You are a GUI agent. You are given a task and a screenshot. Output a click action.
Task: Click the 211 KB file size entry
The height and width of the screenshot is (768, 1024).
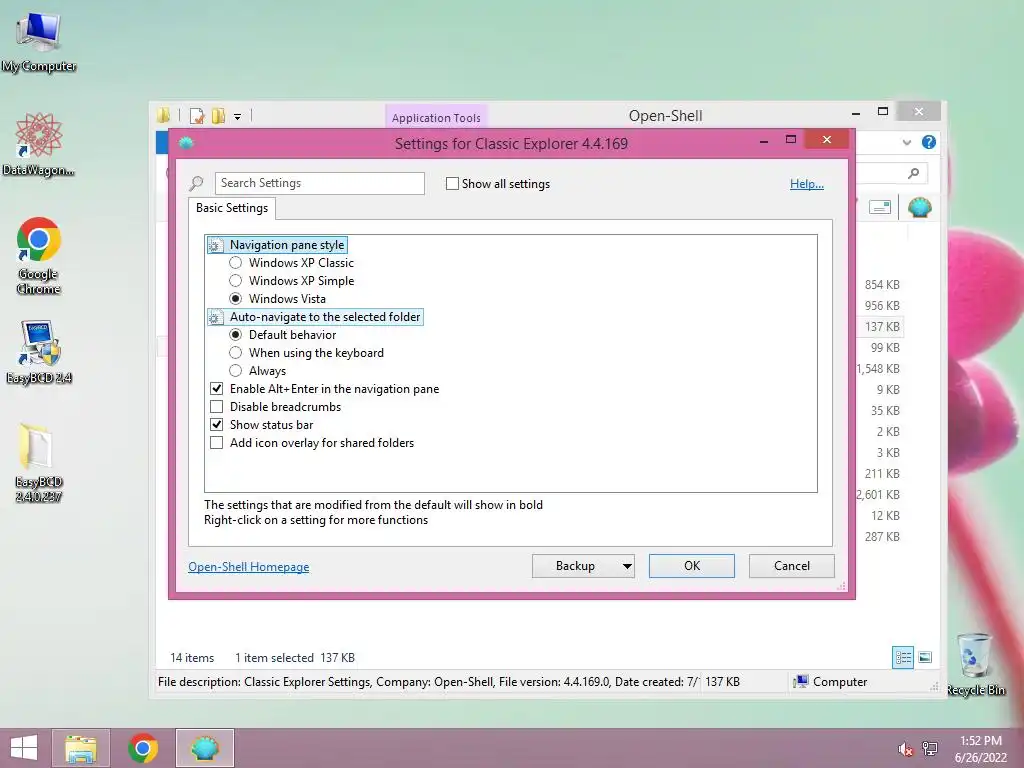tap(882, 474)
